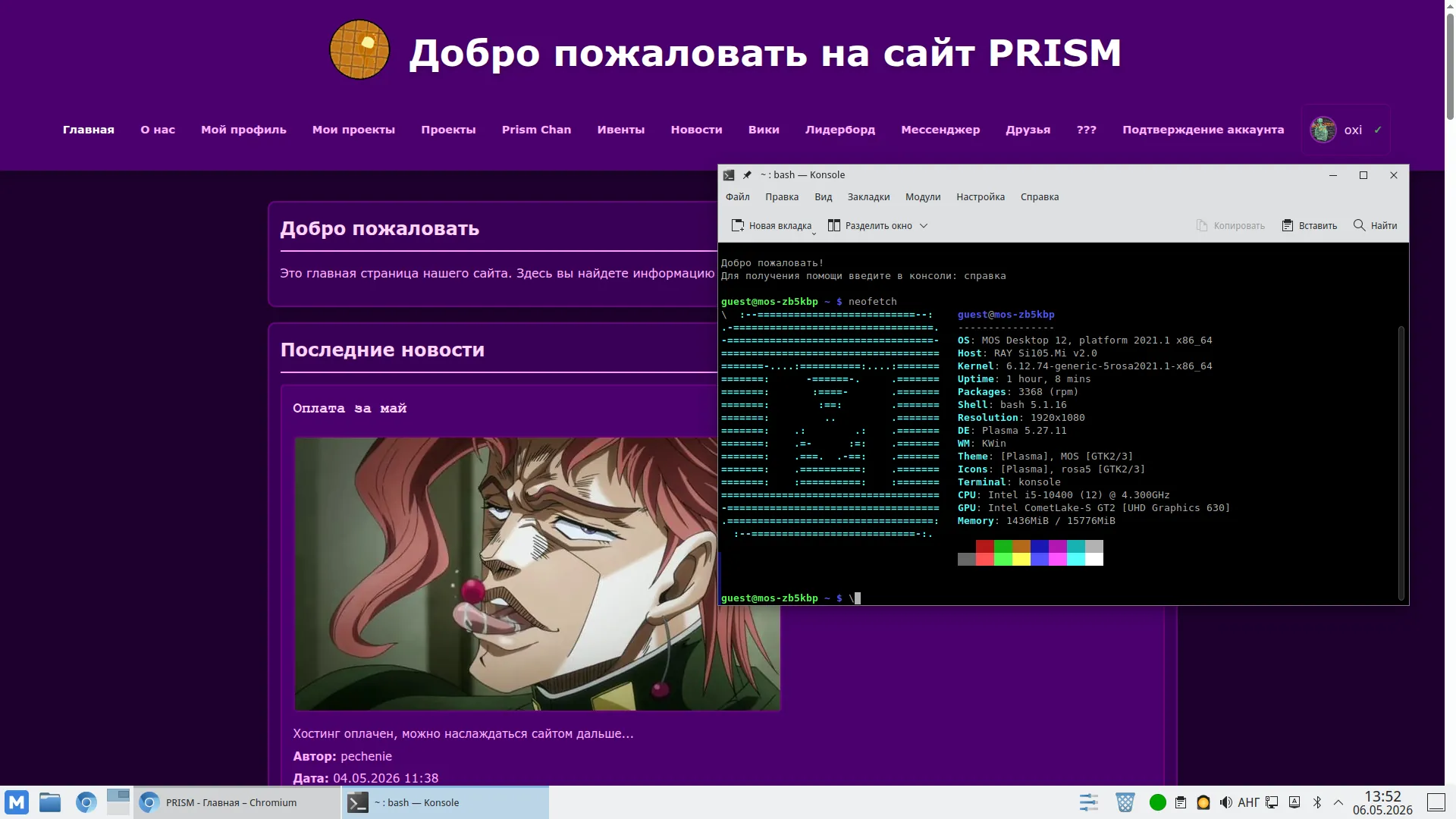Open the Друзья navigation link

[x=1028, y=130]
